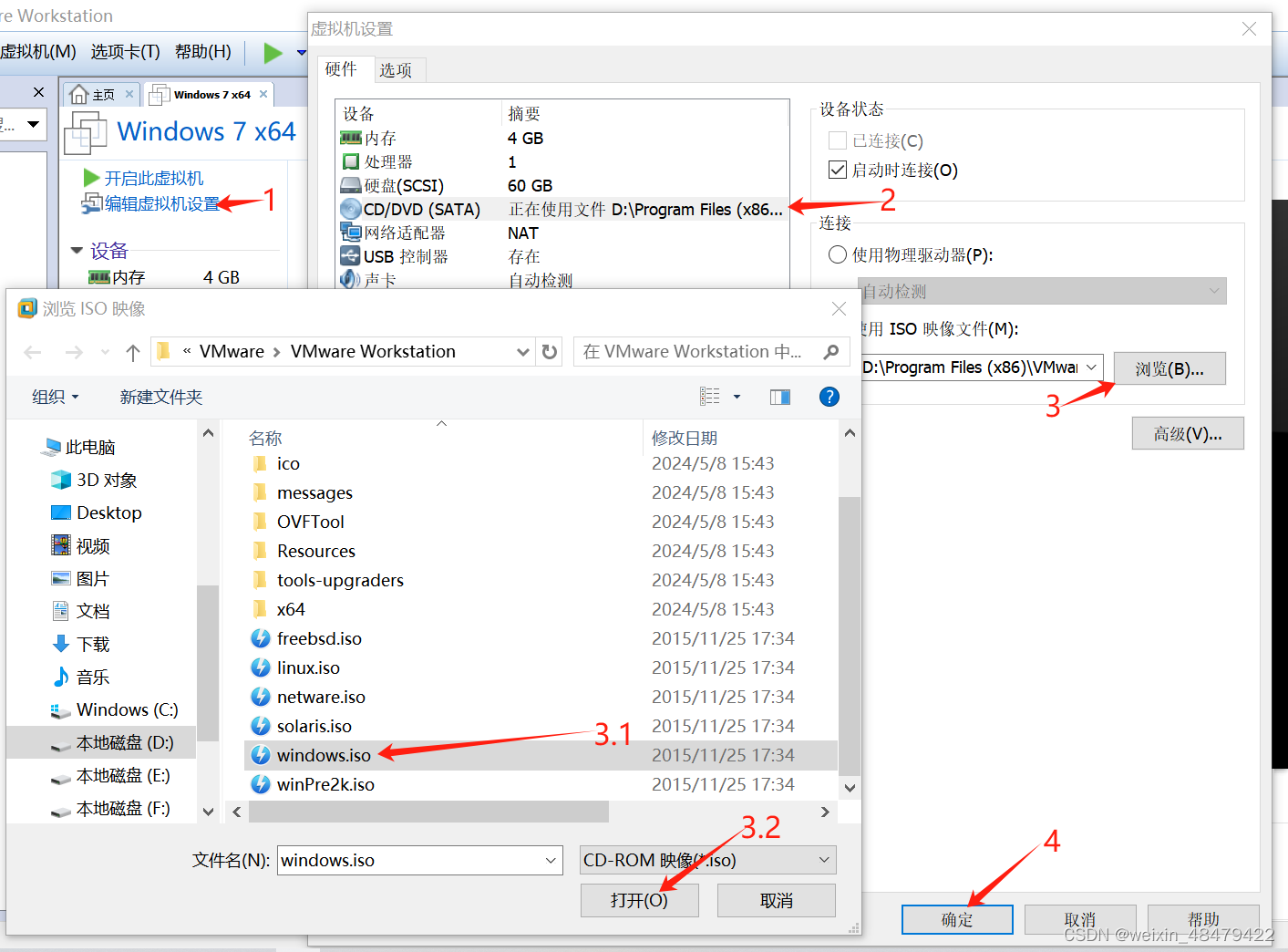Collapse the Devices section in VM summary

77,251
